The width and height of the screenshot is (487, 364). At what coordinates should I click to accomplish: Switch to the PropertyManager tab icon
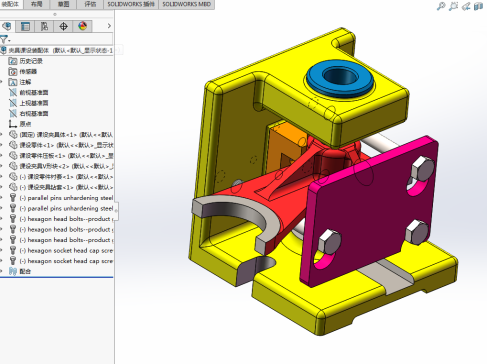(x=25, y=26)
